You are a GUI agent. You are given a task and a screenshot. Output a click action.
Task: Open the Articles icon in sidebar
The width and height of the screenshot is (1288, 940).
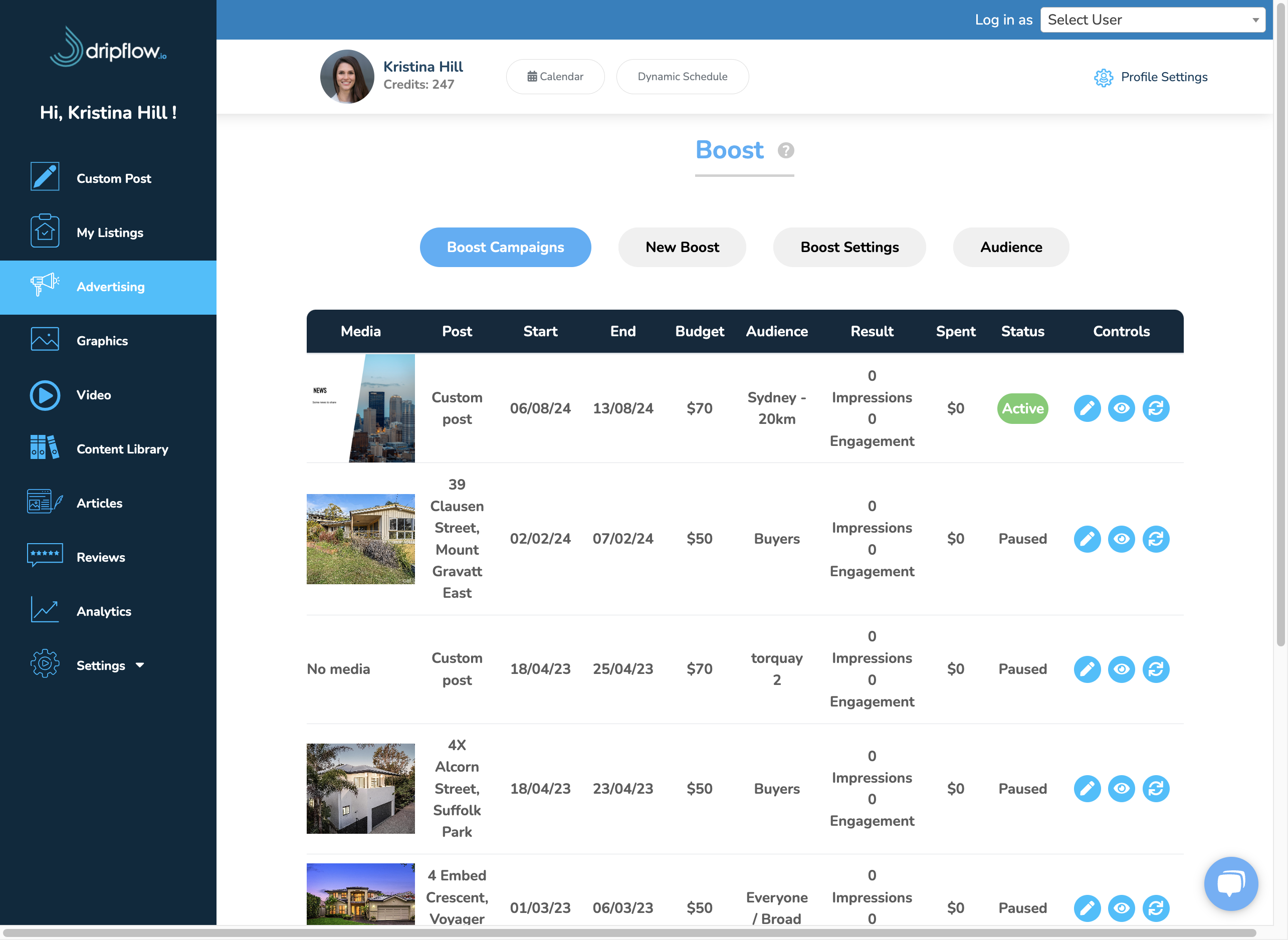tap(45, 501)
